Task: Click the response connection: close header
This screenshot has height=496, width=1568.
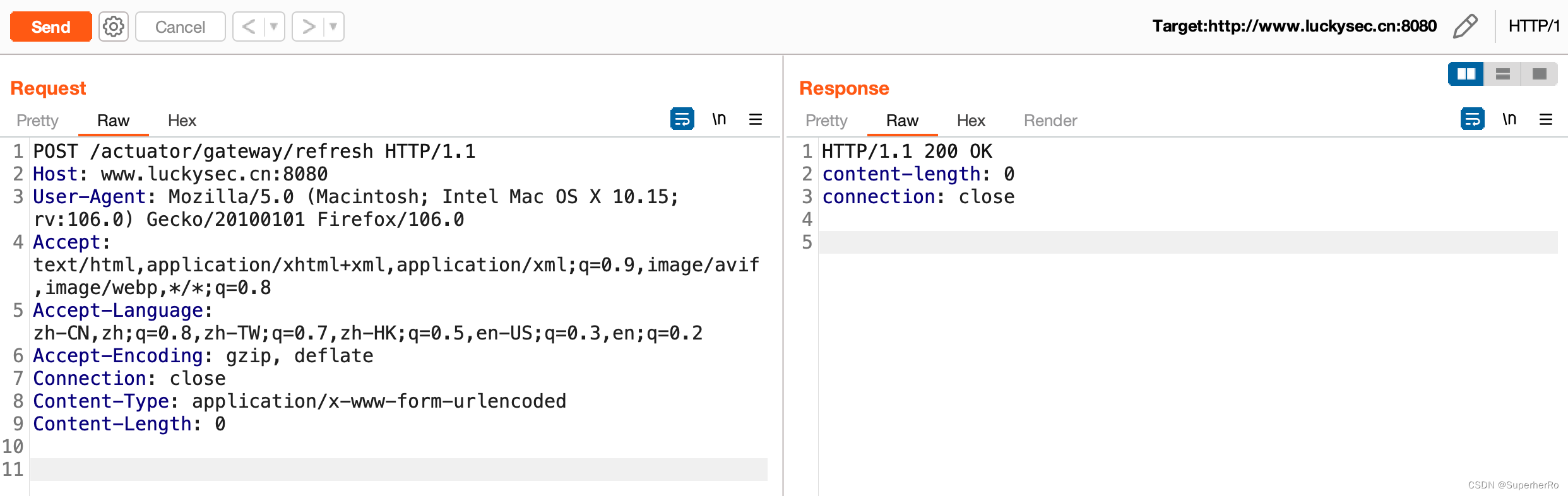Action: pos(918,197)
